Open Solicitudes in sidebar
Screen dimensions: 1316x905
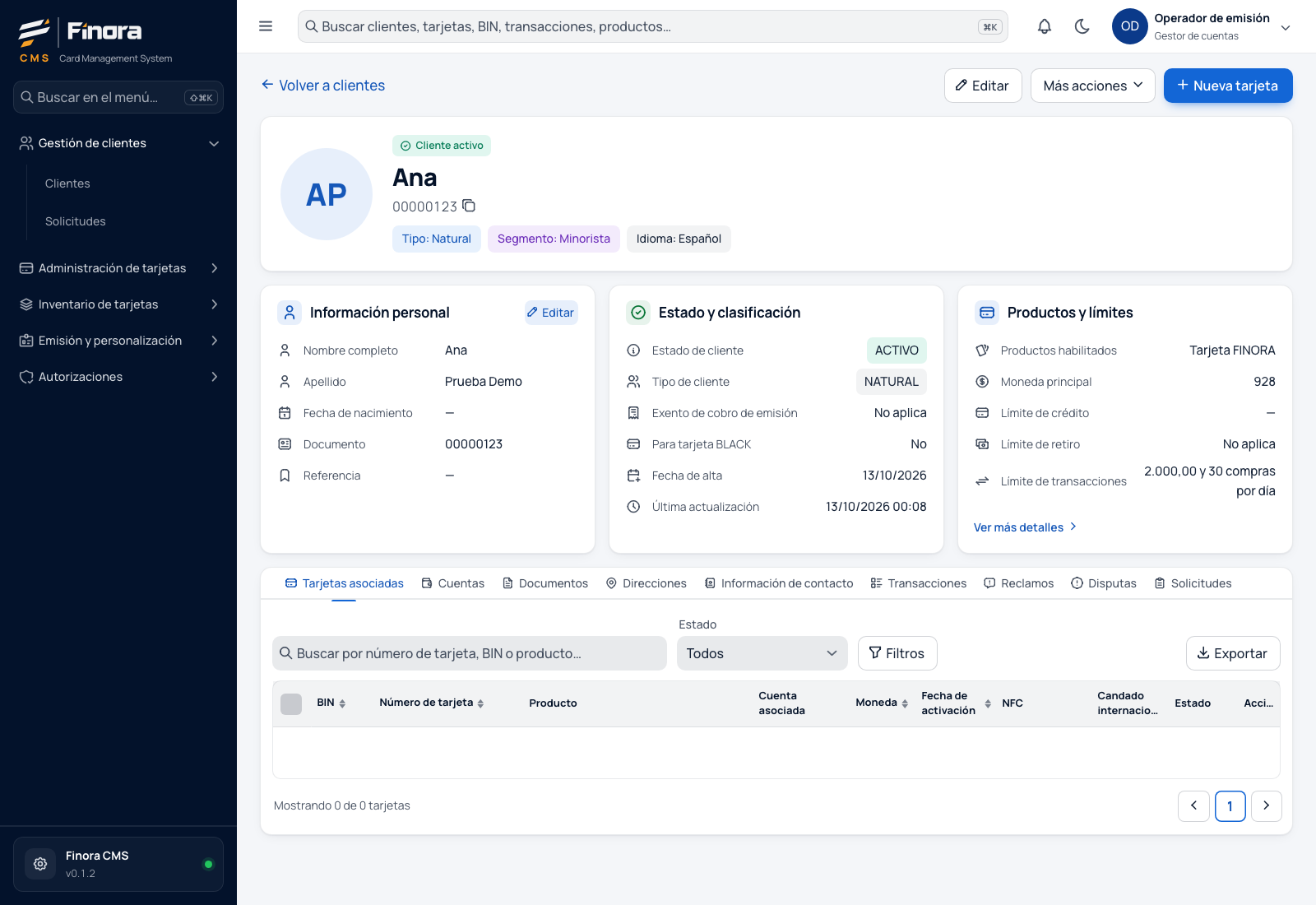[76, 221]
